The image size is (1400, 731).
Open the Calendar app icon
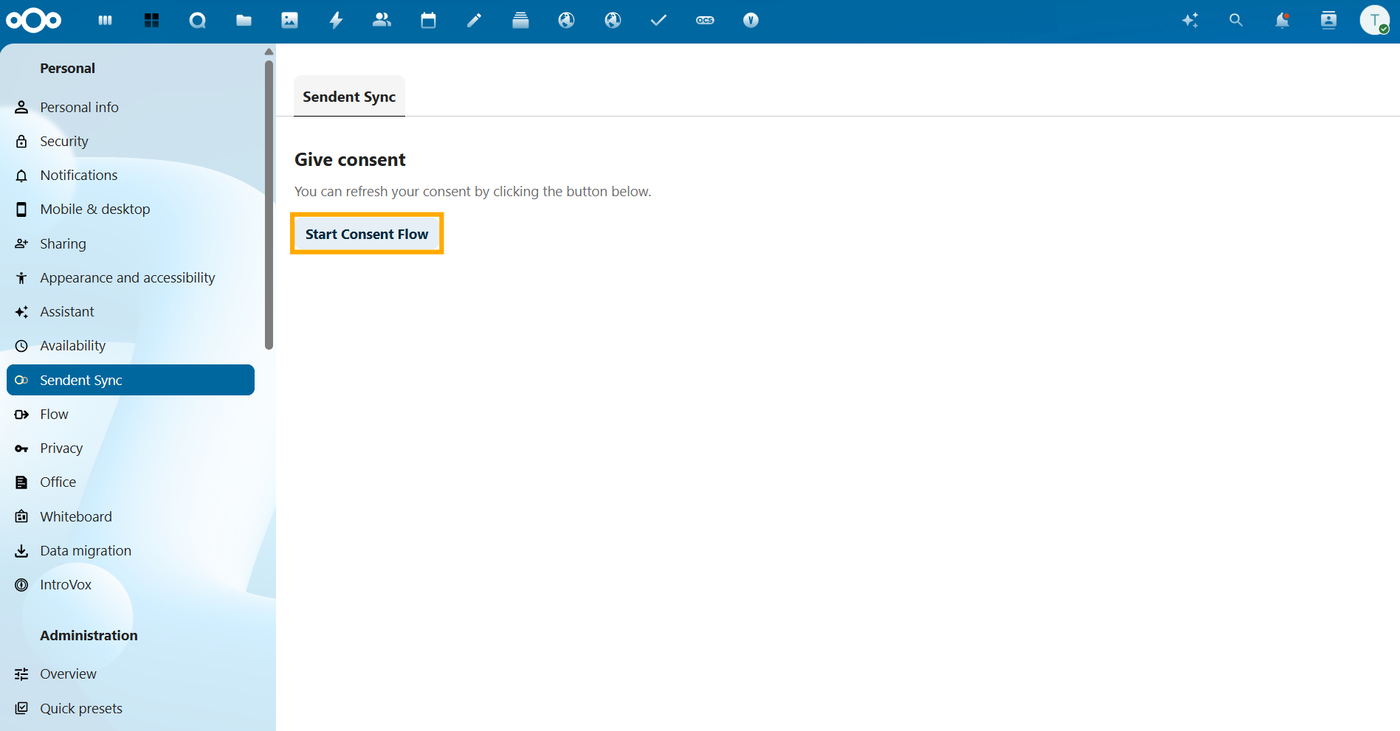point(428,20)
